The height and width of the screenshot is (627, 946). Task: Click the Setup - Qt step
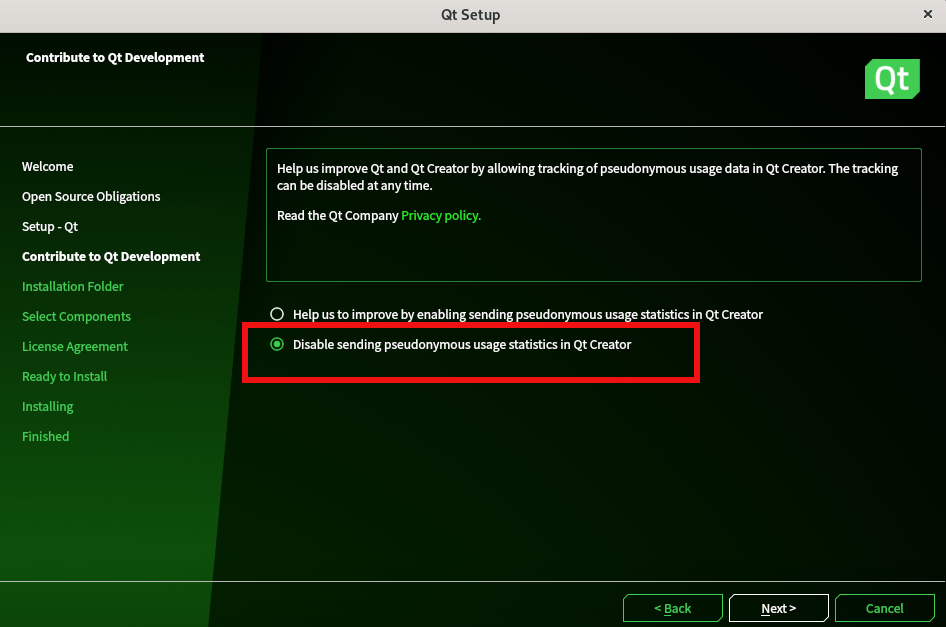(50, 227)
